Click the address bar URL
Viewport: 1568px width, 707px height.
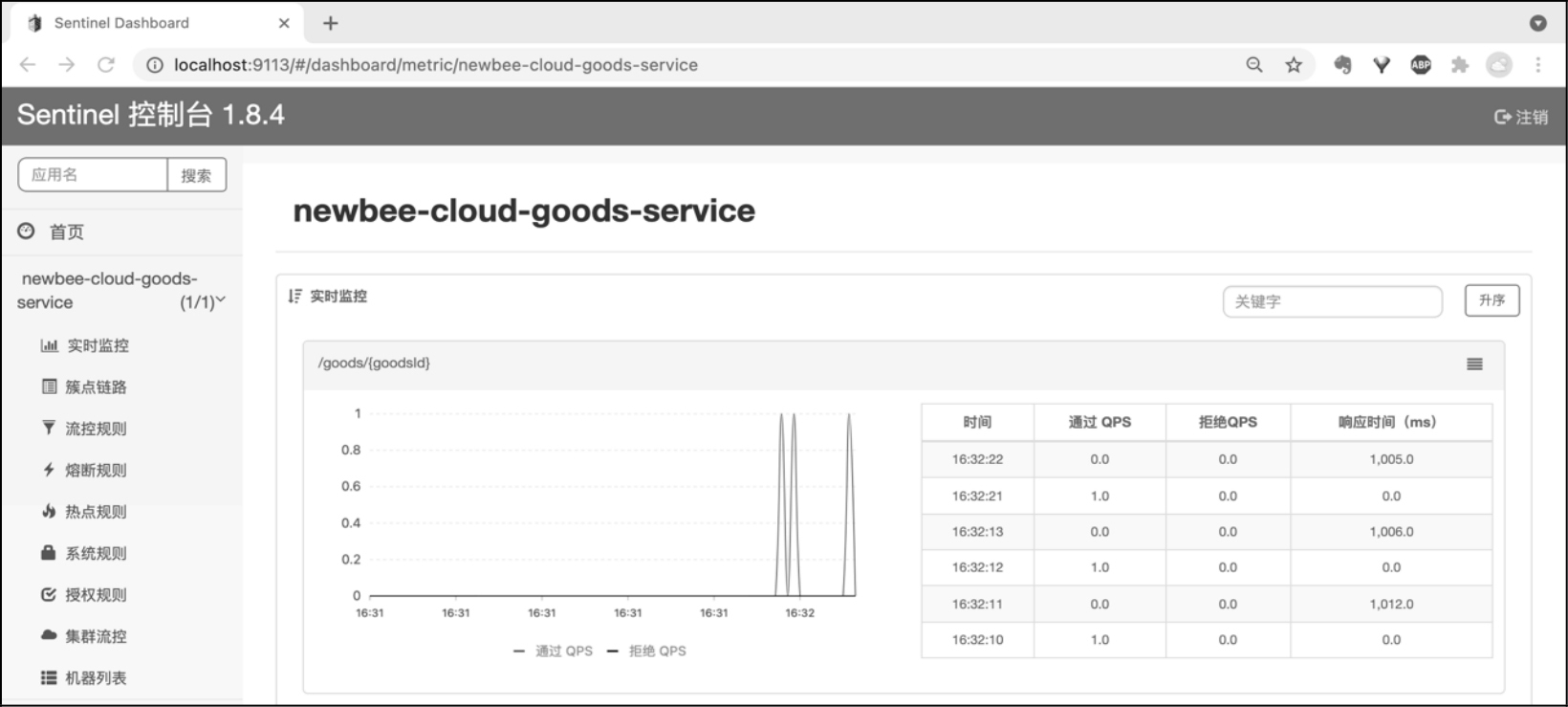point(436,65)
